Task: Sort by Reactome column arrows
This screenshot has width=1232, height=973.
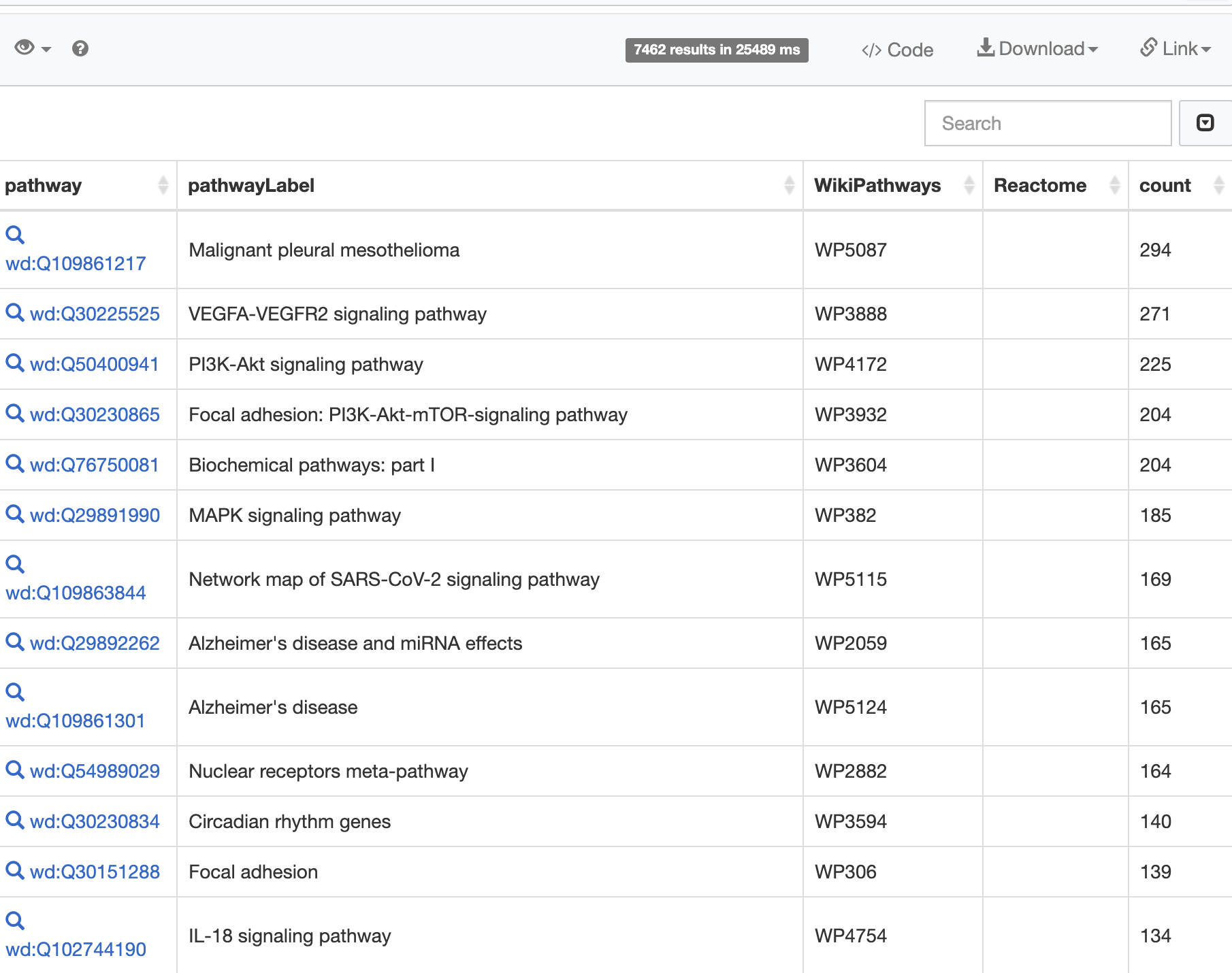Action: (1114, 185)
